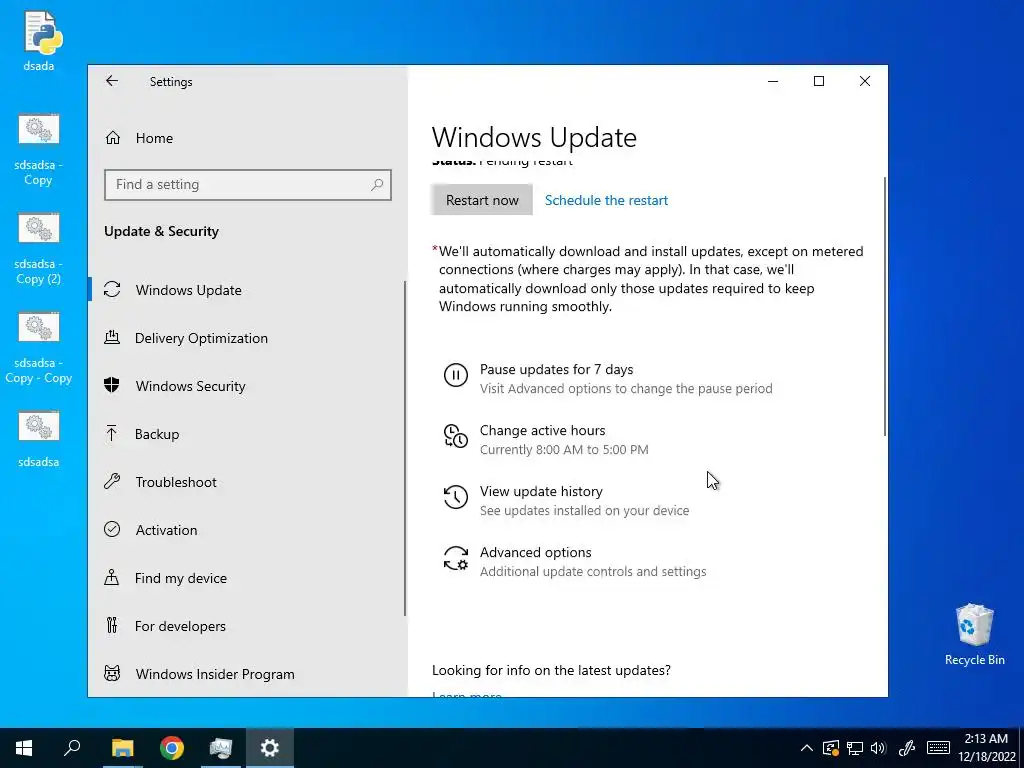Screen dimensions: 1024x768
Task: Go to Settings Home
Action: (154, 138)
